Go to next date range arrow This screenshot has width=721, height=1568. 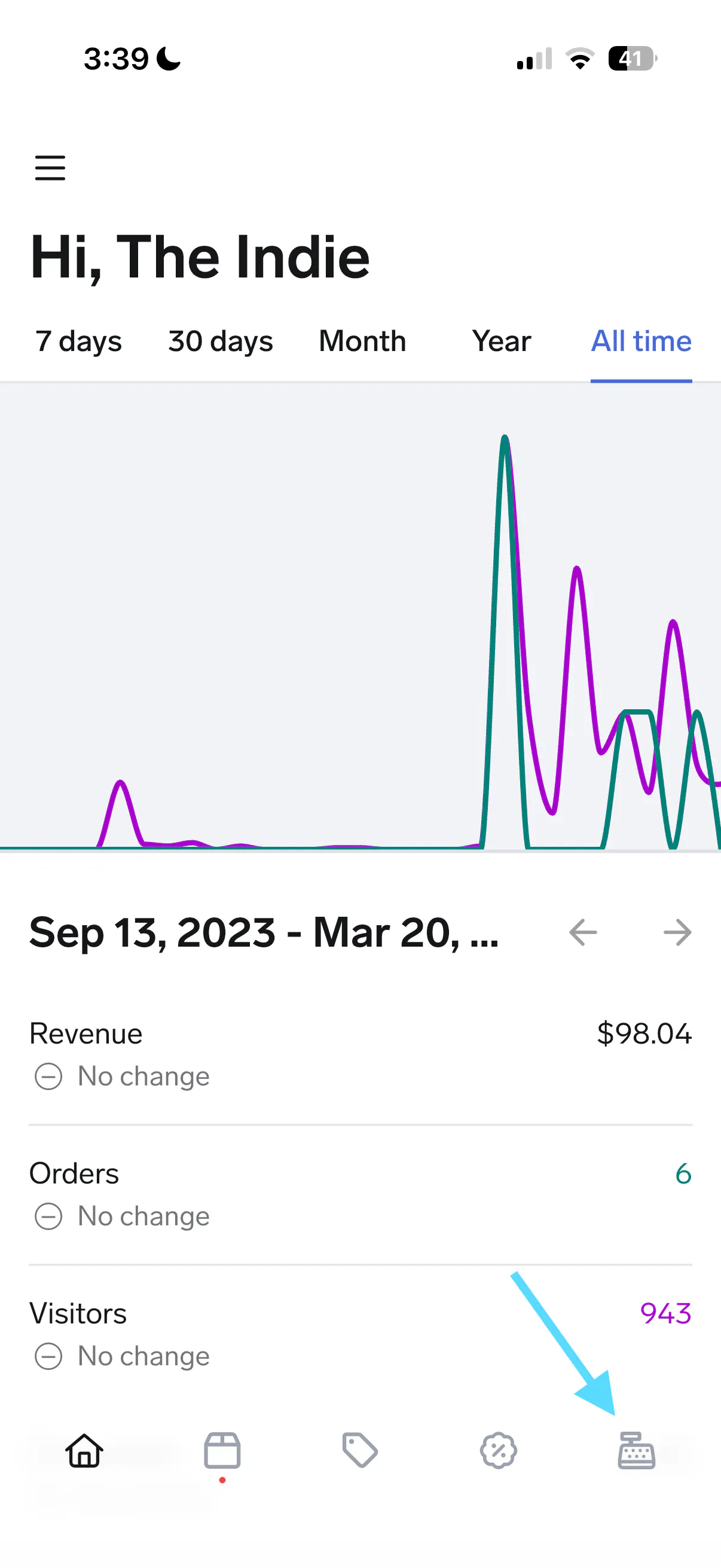coord(677,932)
